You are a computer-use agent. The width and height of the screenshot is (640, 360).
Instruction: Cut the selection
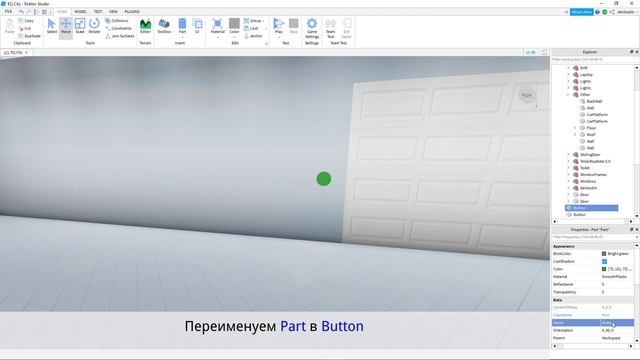point(24,28)
